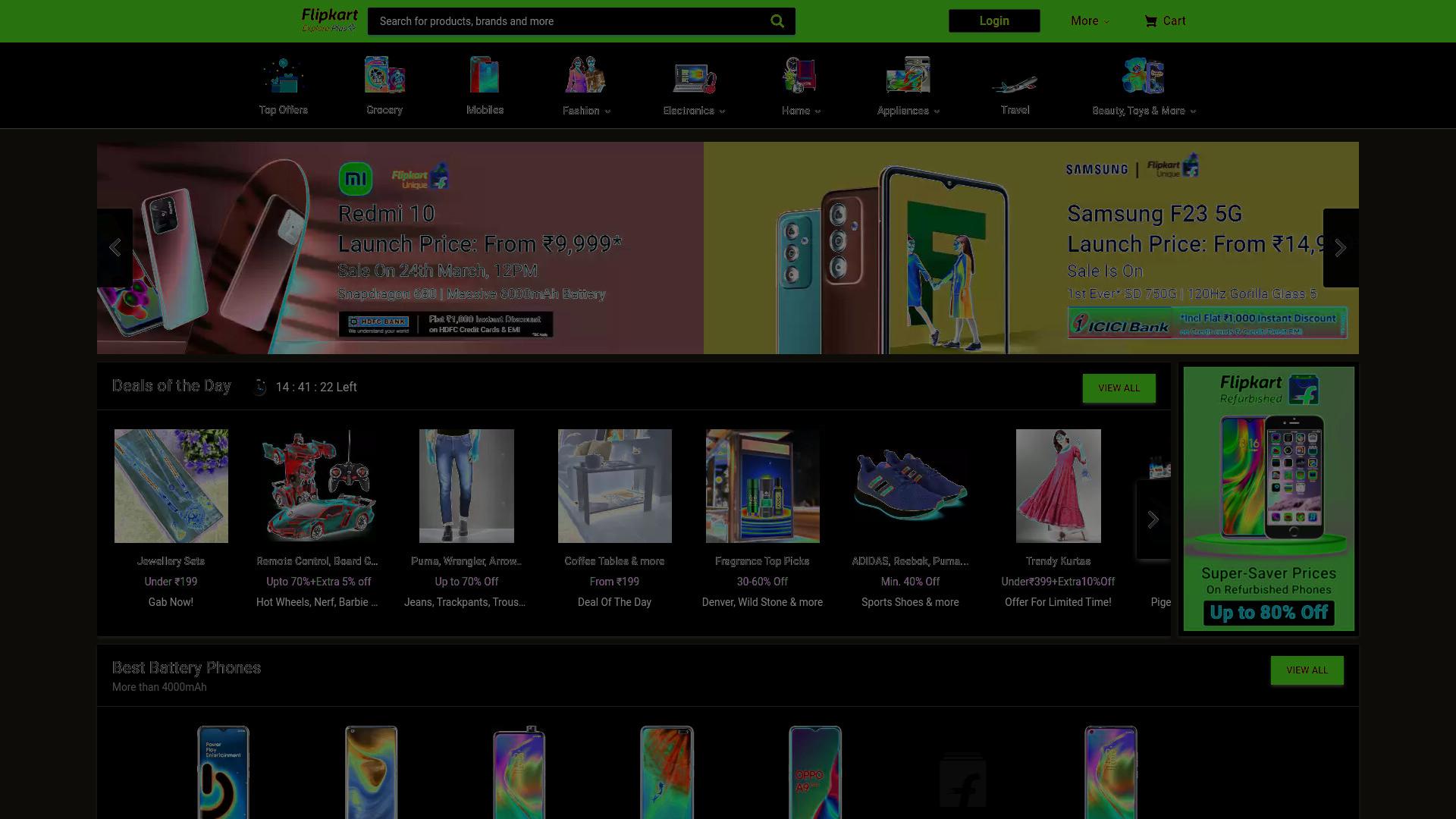Click 'Upto 70%+Extra 5% off' text
The height and width of the screenshot is (819, 1456).
click(318, 582)
